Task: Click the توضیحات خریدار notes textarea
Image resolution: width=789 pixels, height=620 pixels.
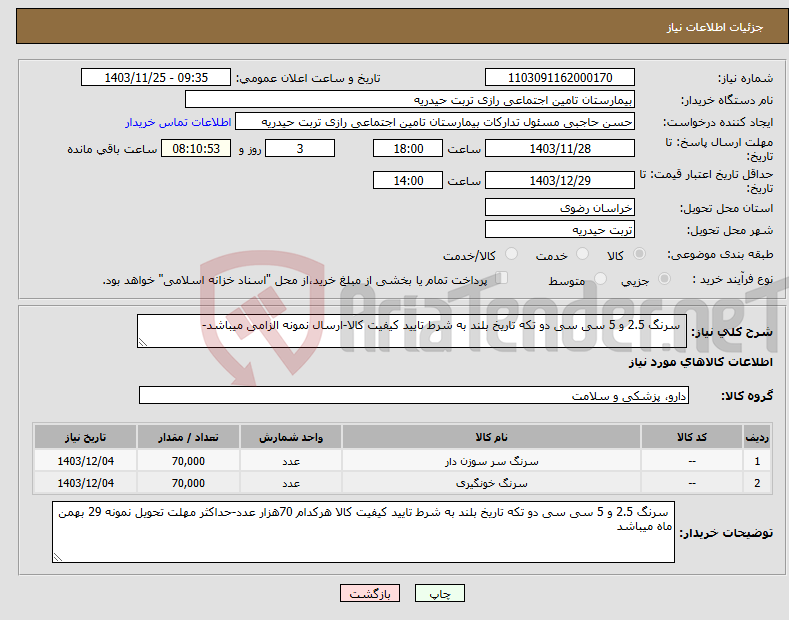Action: 363,532
